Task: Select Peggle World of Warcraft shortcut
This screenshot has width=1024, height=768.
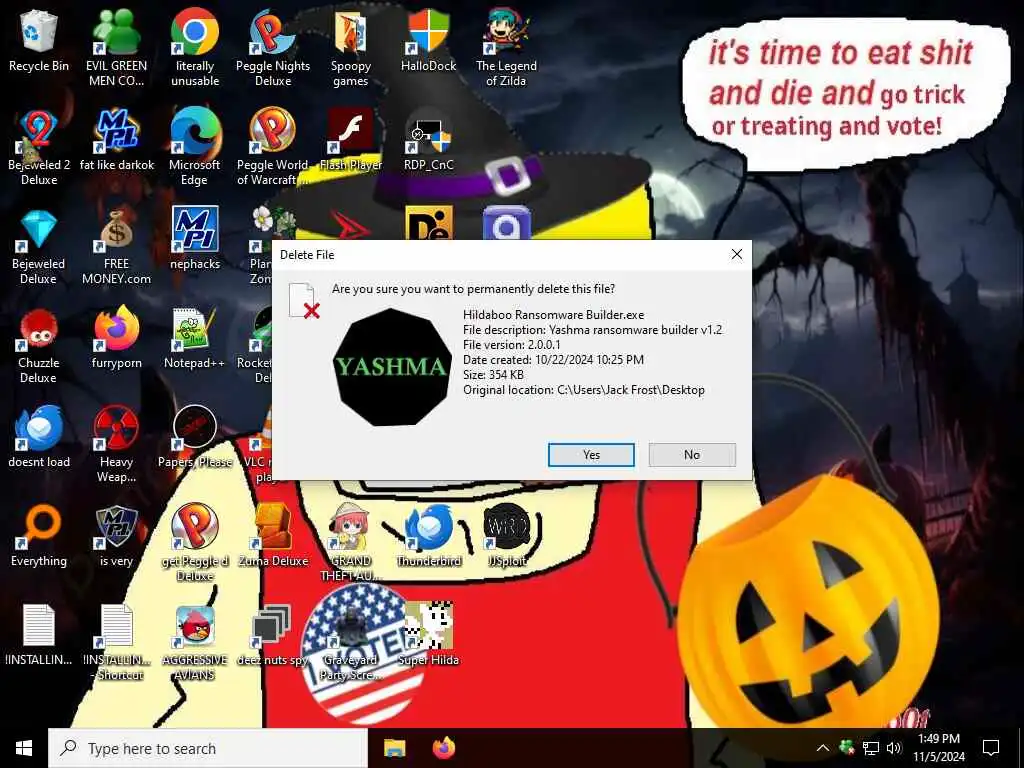Action: [x=273, y=148]
